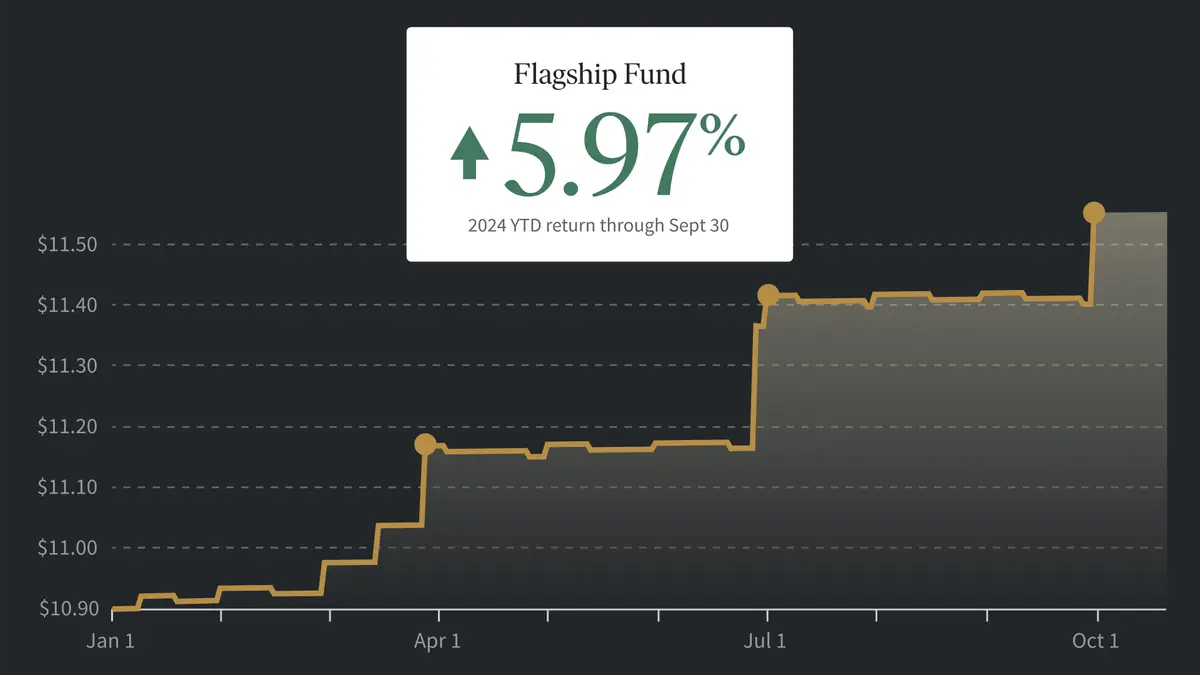Image resolution: width=1200 pixels, height=675 pixels.
Task: Click the 5.97 percentage figure
Action: (x=600, y=153)
